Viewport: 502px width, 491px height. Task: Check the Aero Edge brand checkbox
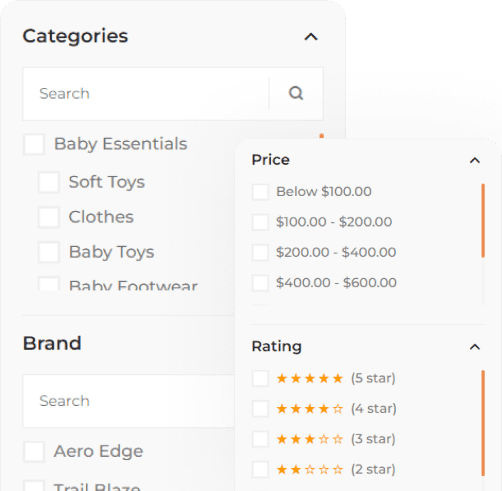pyautogui.click(x=34, y=452)
